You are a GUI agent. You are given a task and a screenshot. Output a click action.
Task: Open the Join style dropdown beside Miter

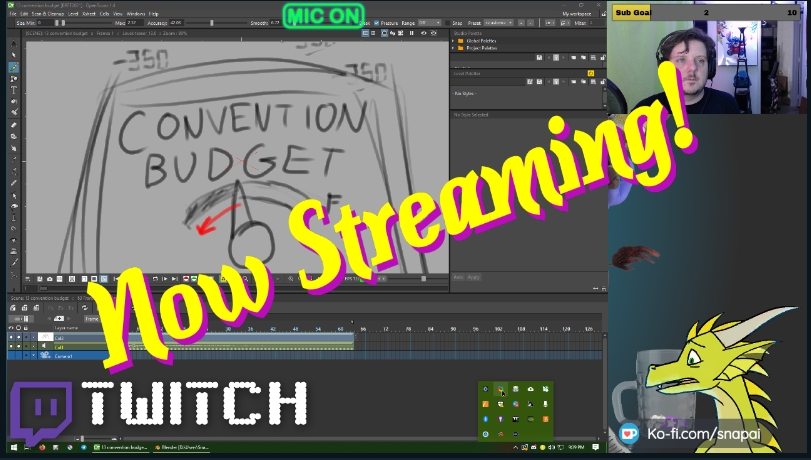coord(565,23)
